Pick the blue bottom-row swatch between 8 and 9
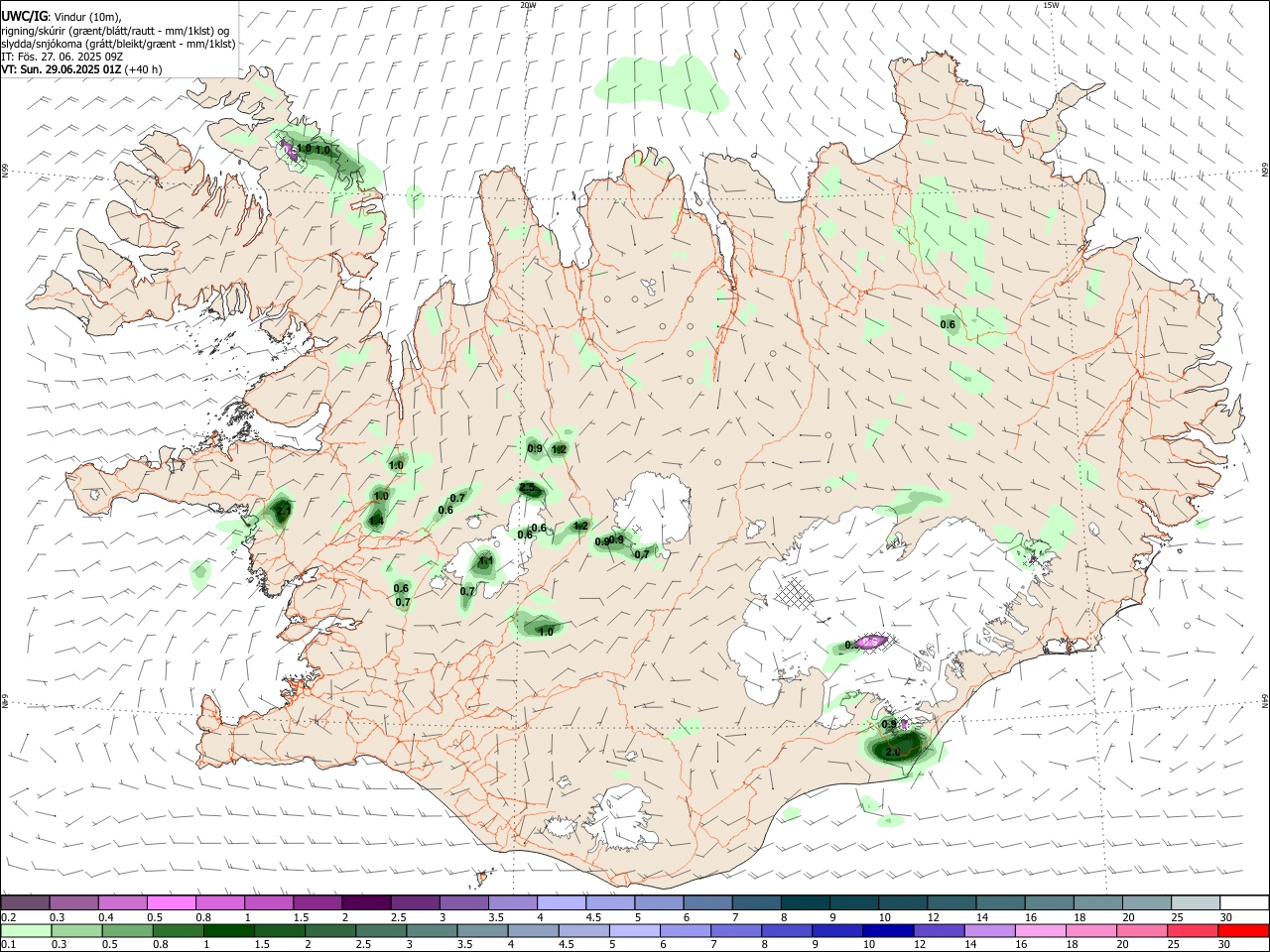1270x952 pixels. click(785, 930)
